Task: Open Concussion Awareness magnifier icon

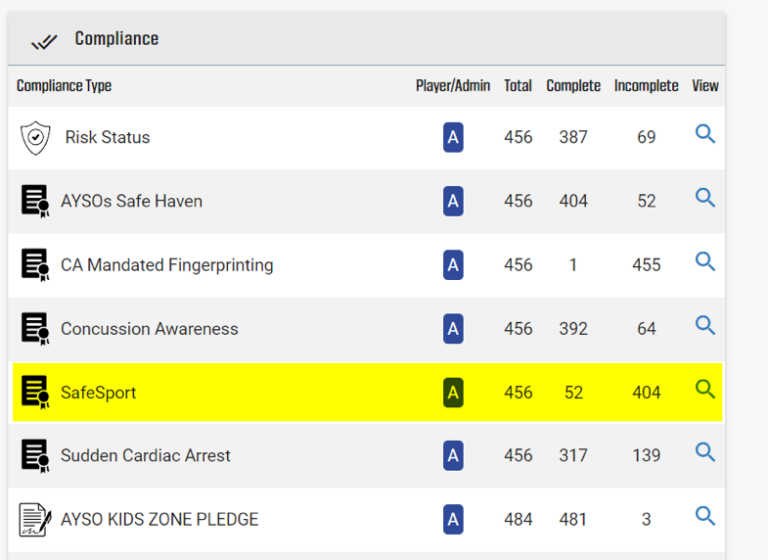Action: pos(705,326)
